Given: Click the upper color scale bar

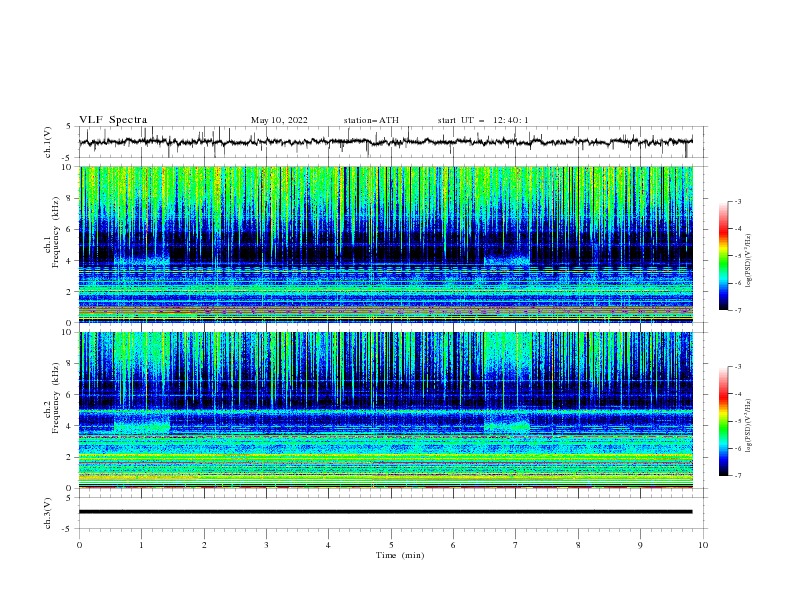Looking at the screenshot, I should pyautogui.click(x=723, y=256).
